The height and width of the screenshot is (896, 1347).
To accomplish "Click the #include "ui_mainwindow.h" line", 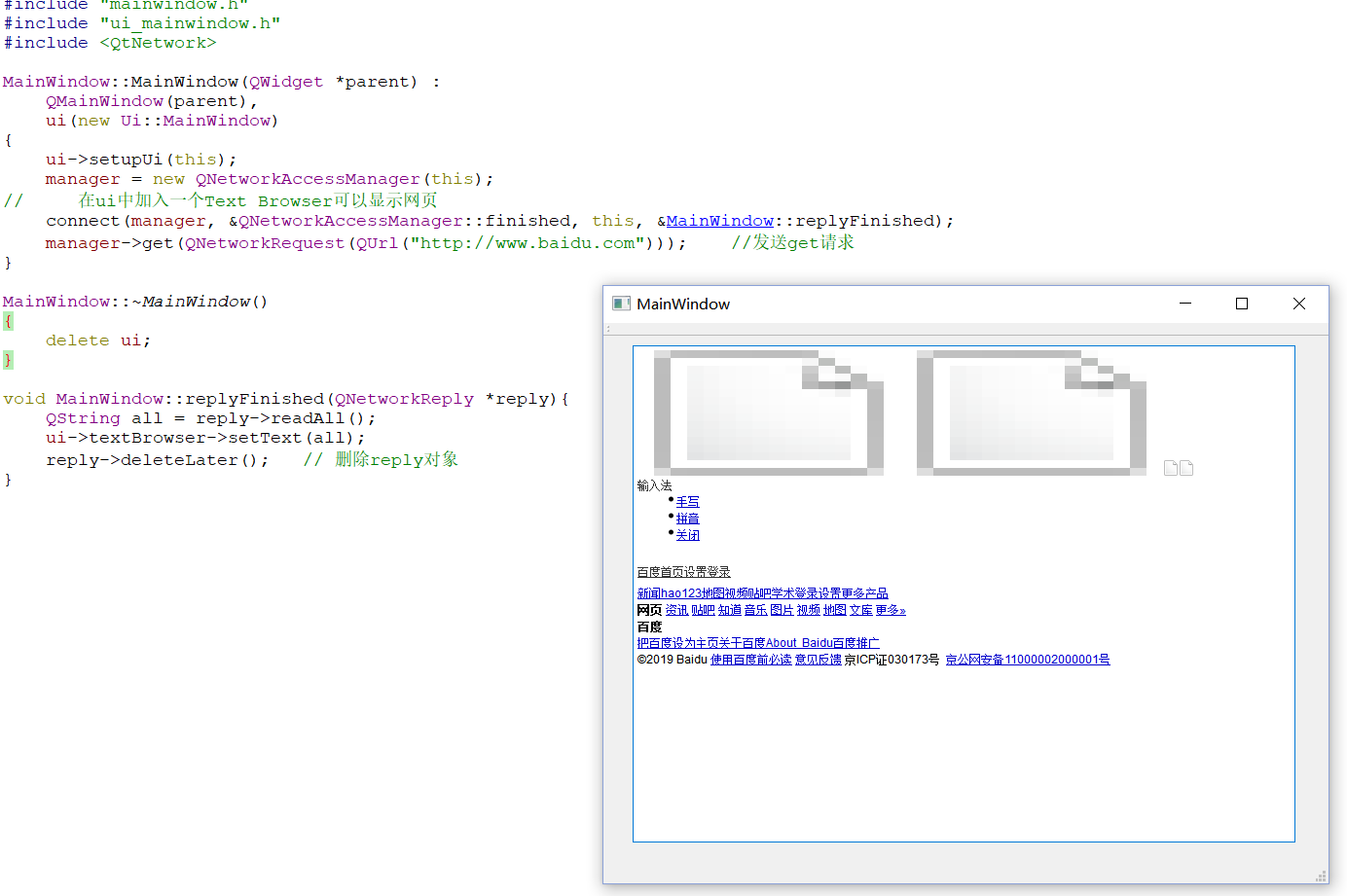I will point(142,23).
